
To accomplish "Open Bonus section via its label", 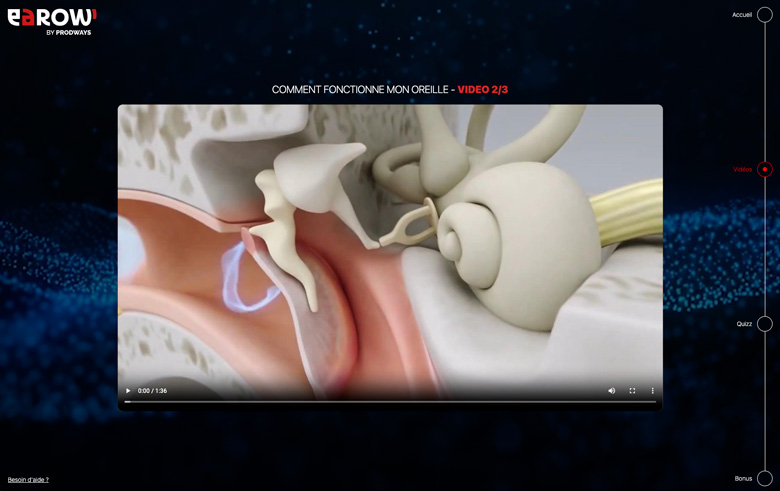I will click(743, 478).
